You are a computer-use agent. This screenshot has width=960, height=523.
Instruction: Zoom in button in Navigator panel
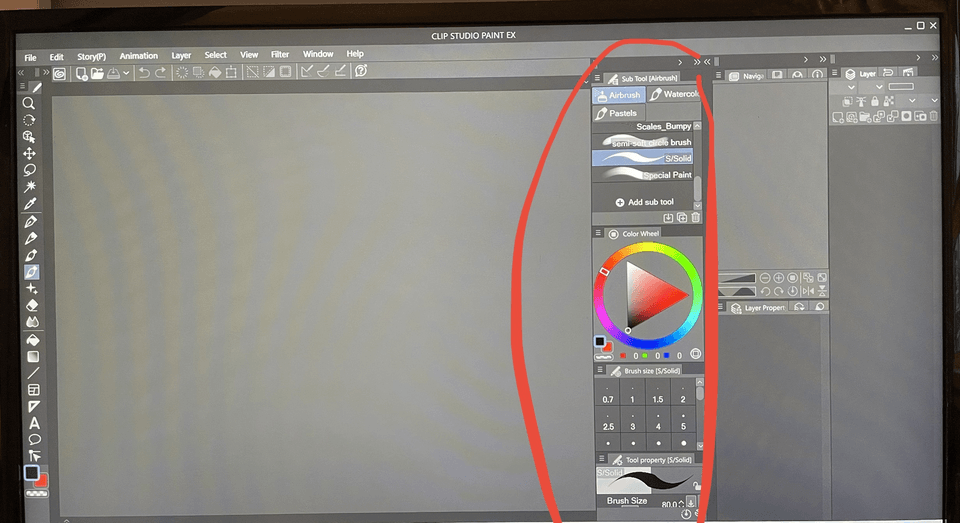click(x=779, y=277)
